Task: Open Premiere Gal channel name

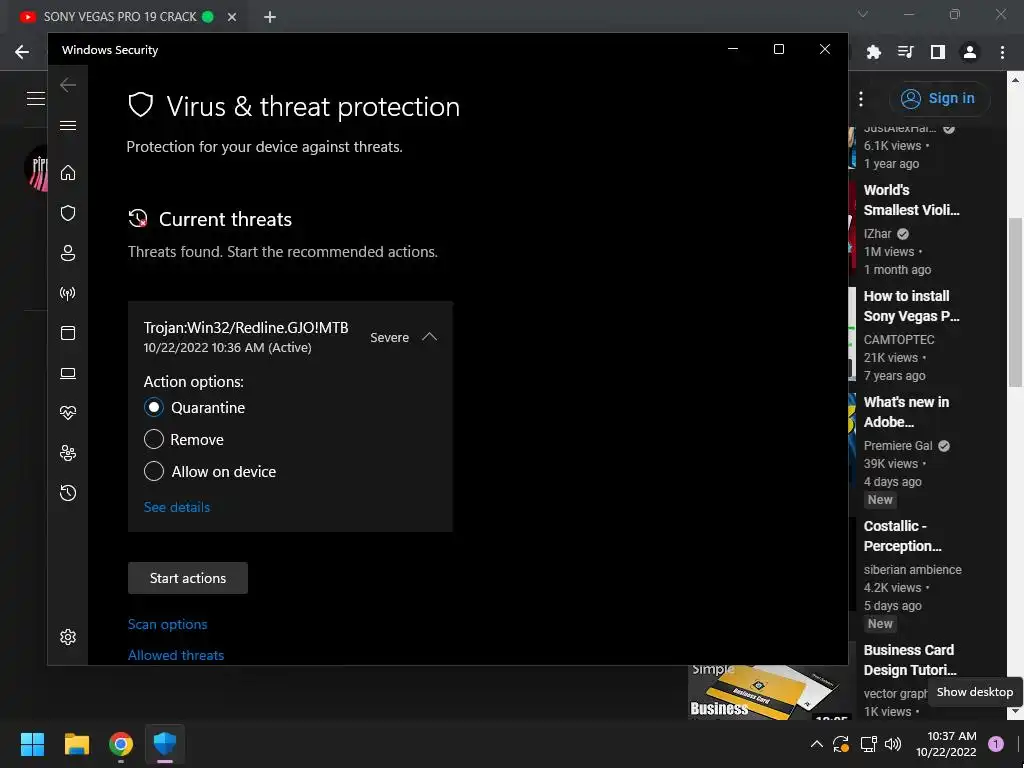Action: coord(898,445)
